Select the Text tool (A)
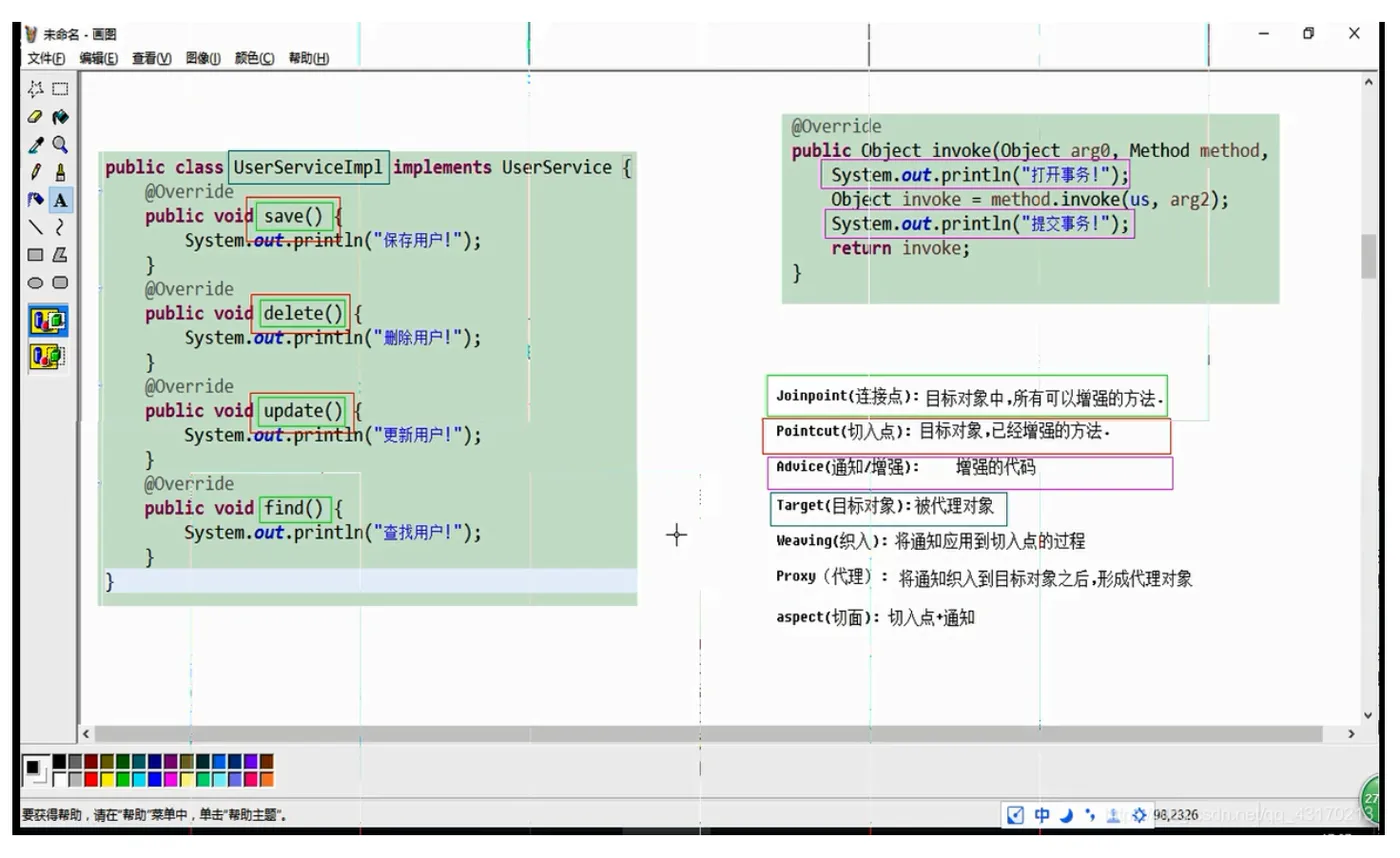The height and width of the screenshot is (858, 1400). [x=60, y=200]
